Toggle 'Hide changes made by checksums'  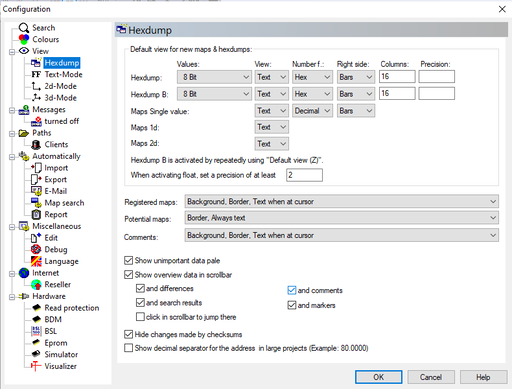[x=128, y=334]
